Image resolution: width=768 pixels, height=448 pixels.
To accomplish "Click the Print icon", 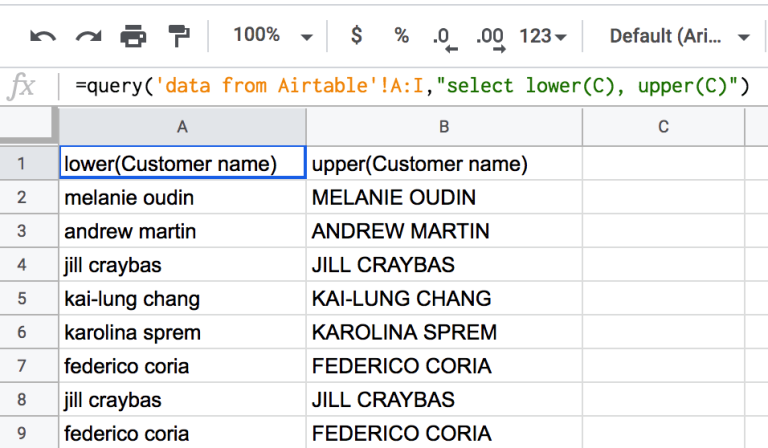I will [x=133, y=37].
